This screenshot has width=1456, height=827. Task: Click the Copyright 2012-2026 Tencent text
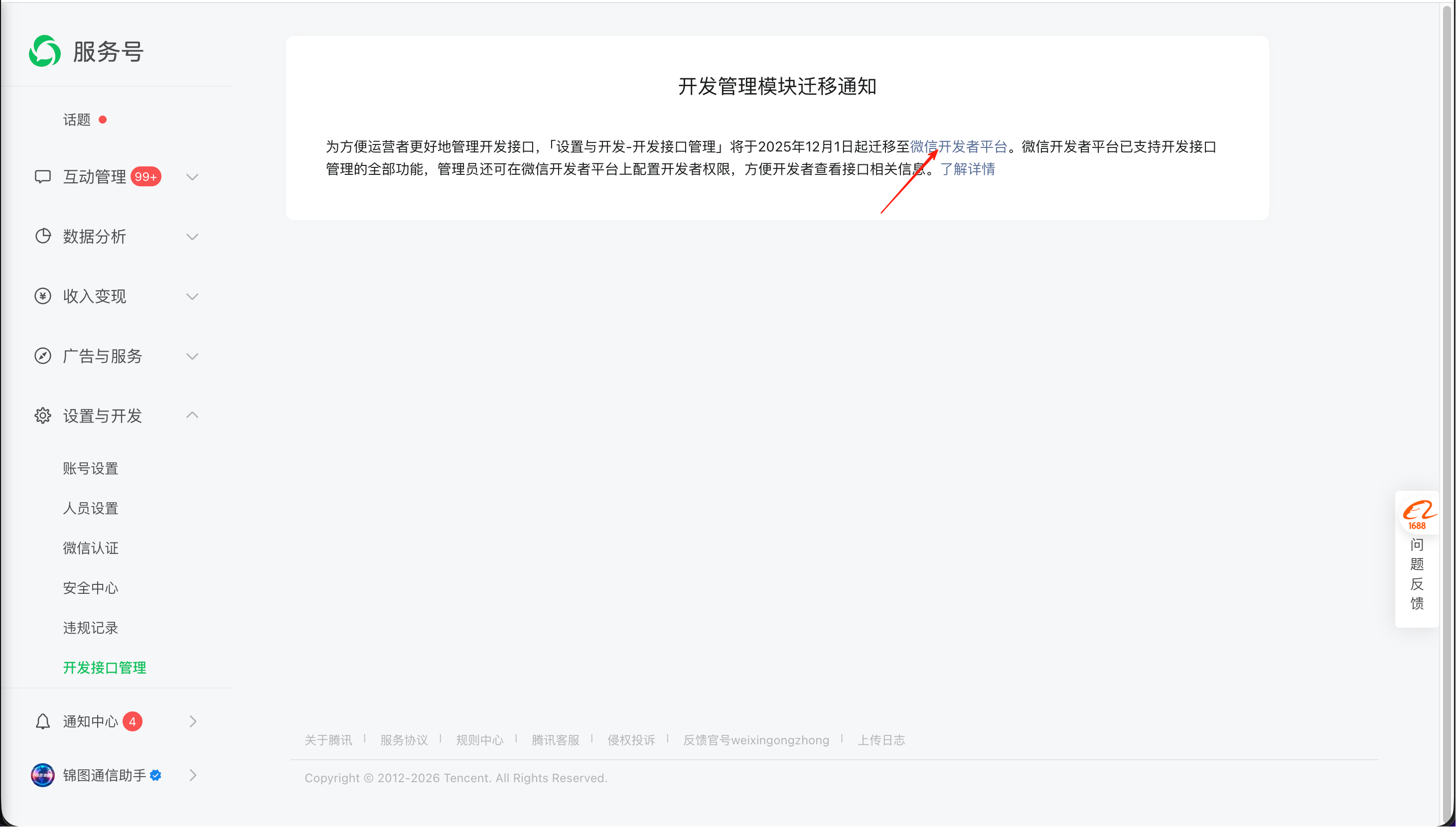coord(455,778)
